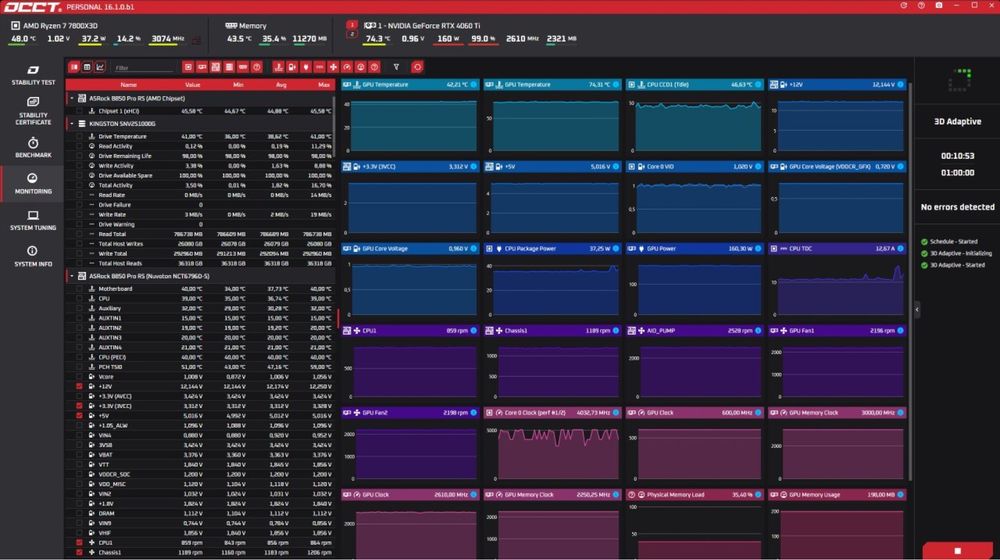This screenshot has width=1000, height=560.
Task: Uncheck the Chassis1 fan checkbox
Action: tap(79, 552)
